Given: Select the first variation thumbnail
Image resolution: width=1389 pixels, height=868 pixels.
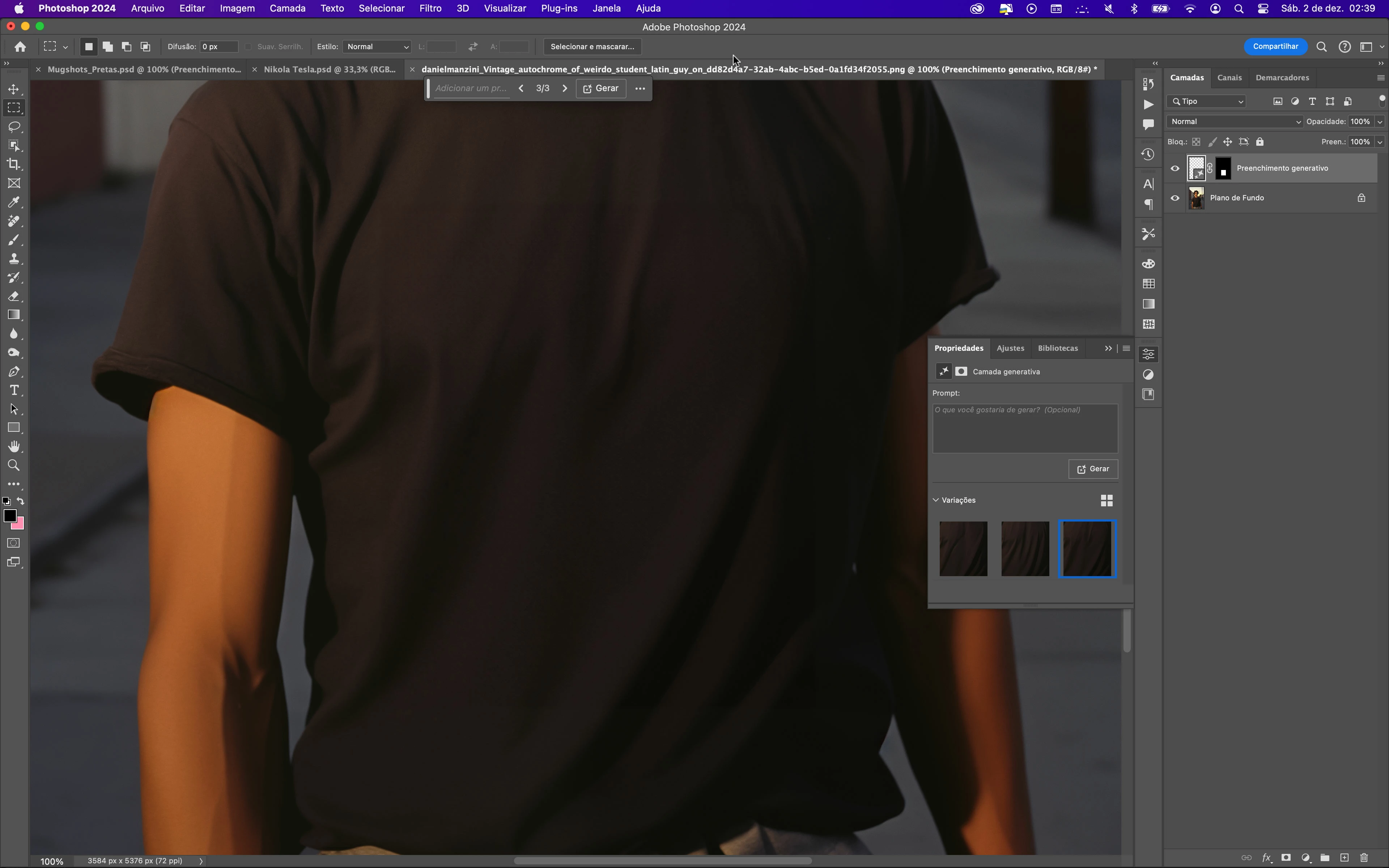Looking at the screenshot, I should [963, 548].
